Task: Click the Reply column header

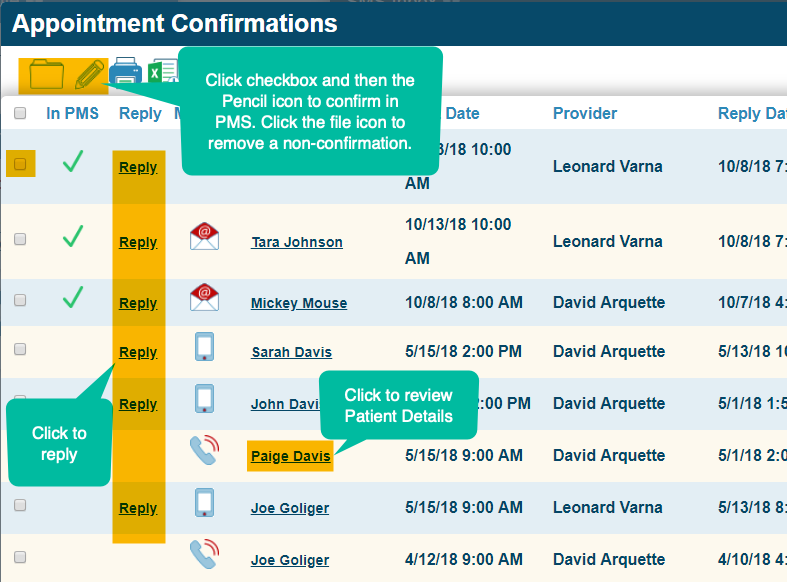Action: (140, 114)
